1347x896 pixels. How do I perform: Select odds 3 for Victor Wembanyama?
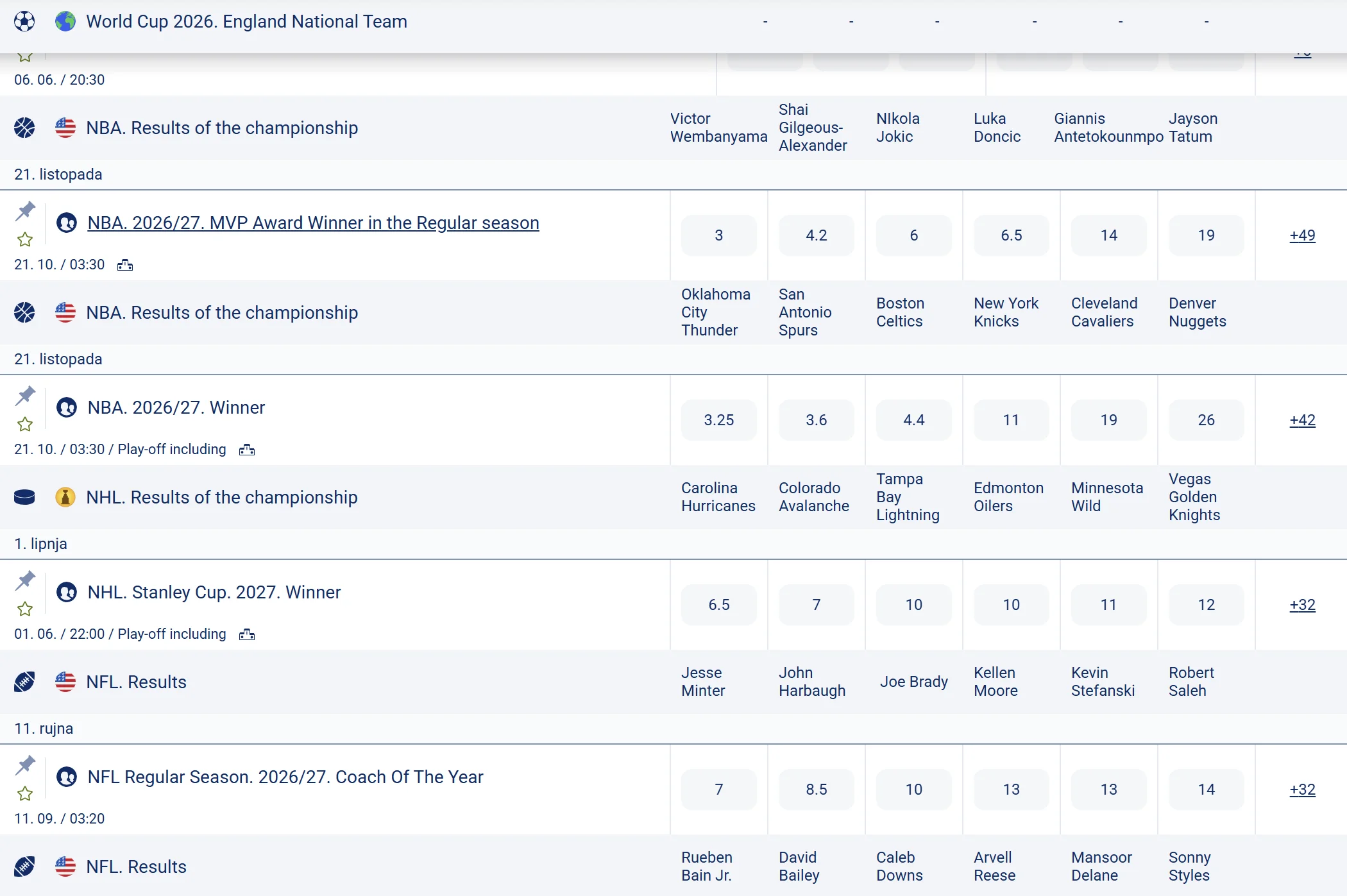719,235
